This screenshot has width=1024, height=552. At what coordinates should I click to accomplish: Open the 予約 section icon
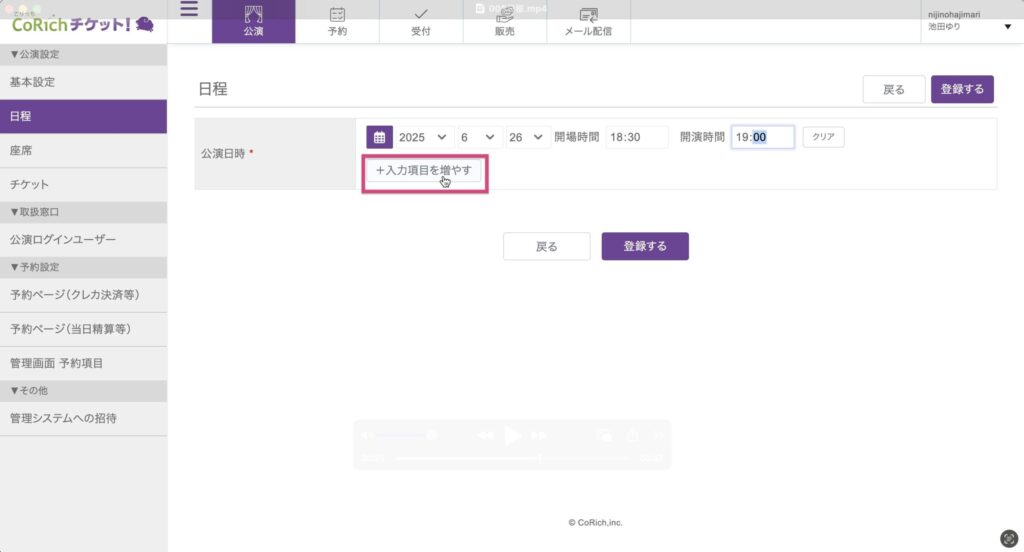(x=337, y=21)
